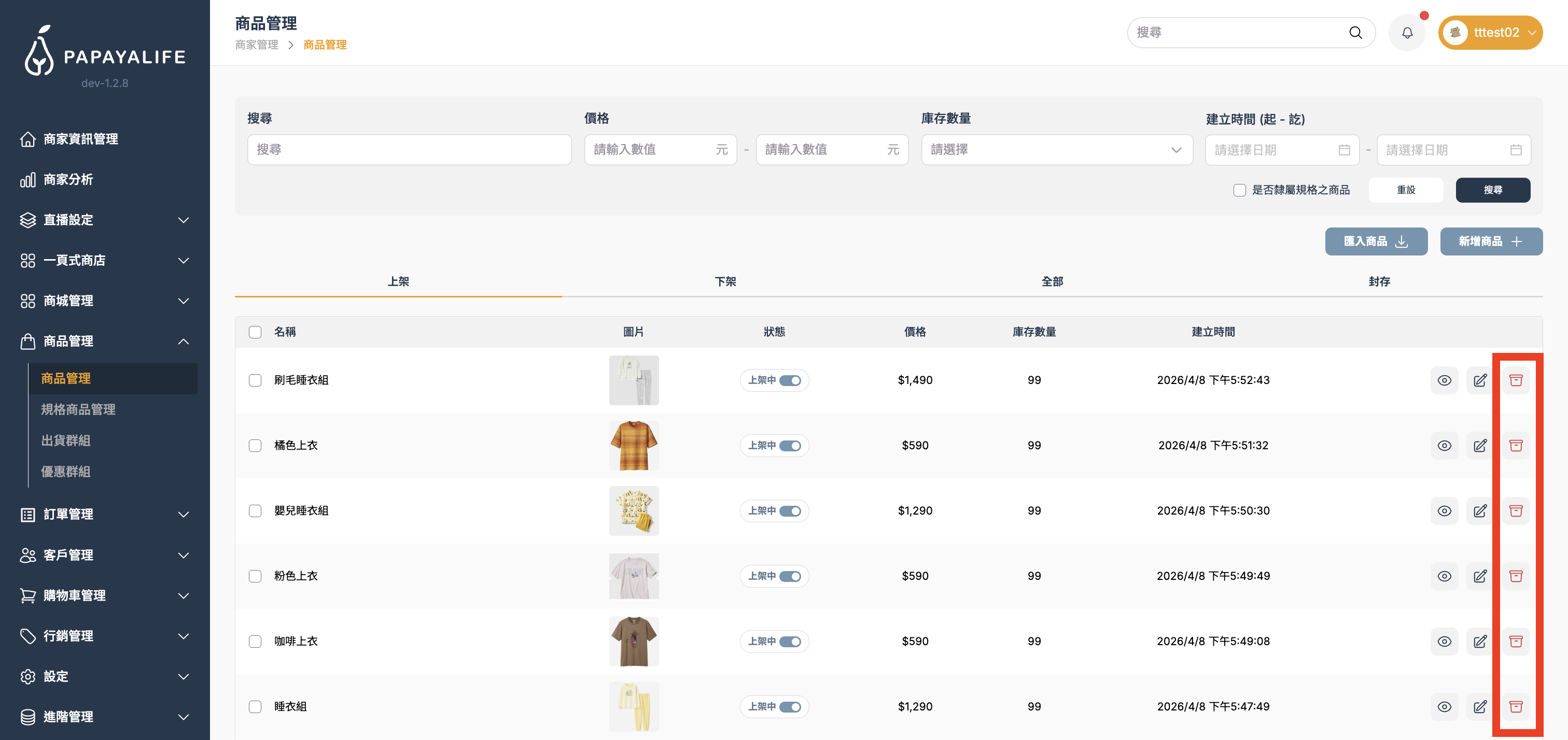
Task: Archive the 刷毛睡衣組 product
Action: [1515, 380]
